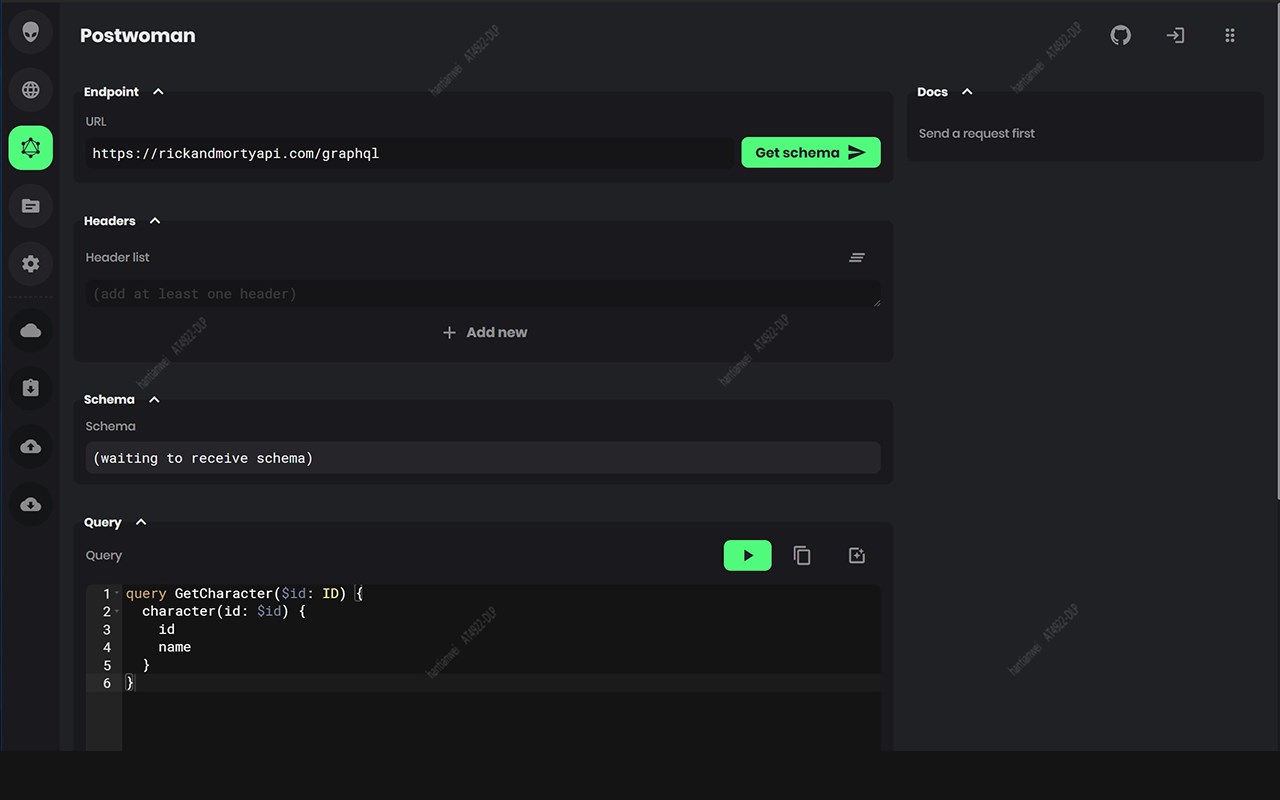Open the alien logo home icon
Viewport: 1280px width, 800px height.
pos(31,32)
